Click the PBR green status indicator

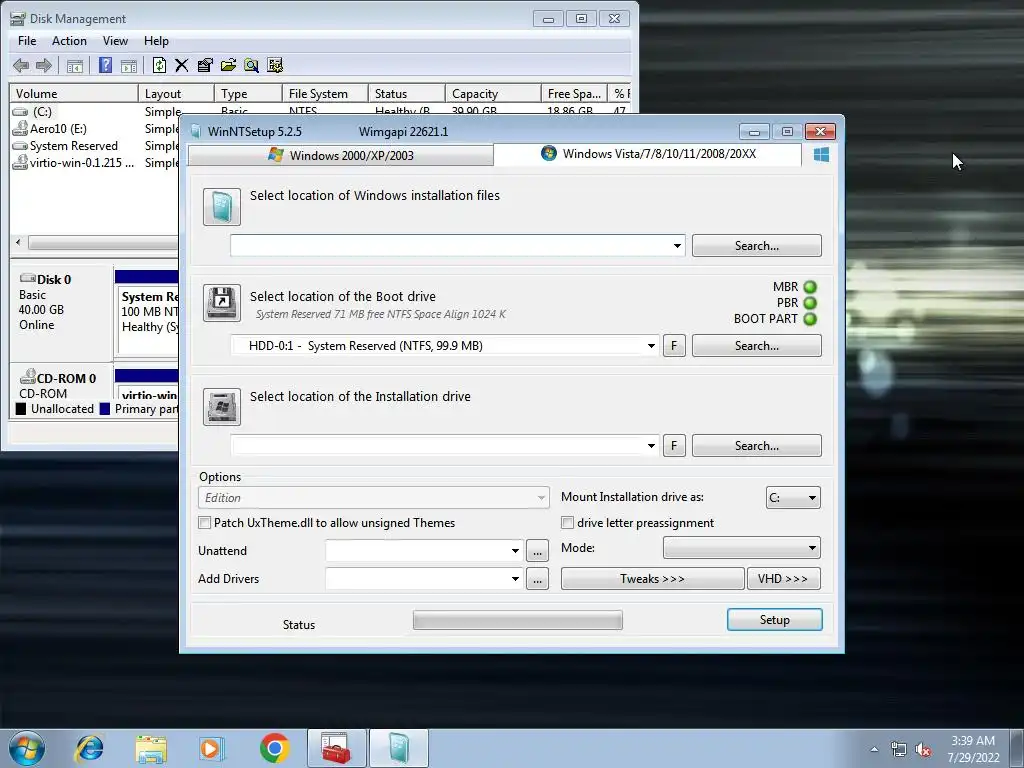pos(810,303)
